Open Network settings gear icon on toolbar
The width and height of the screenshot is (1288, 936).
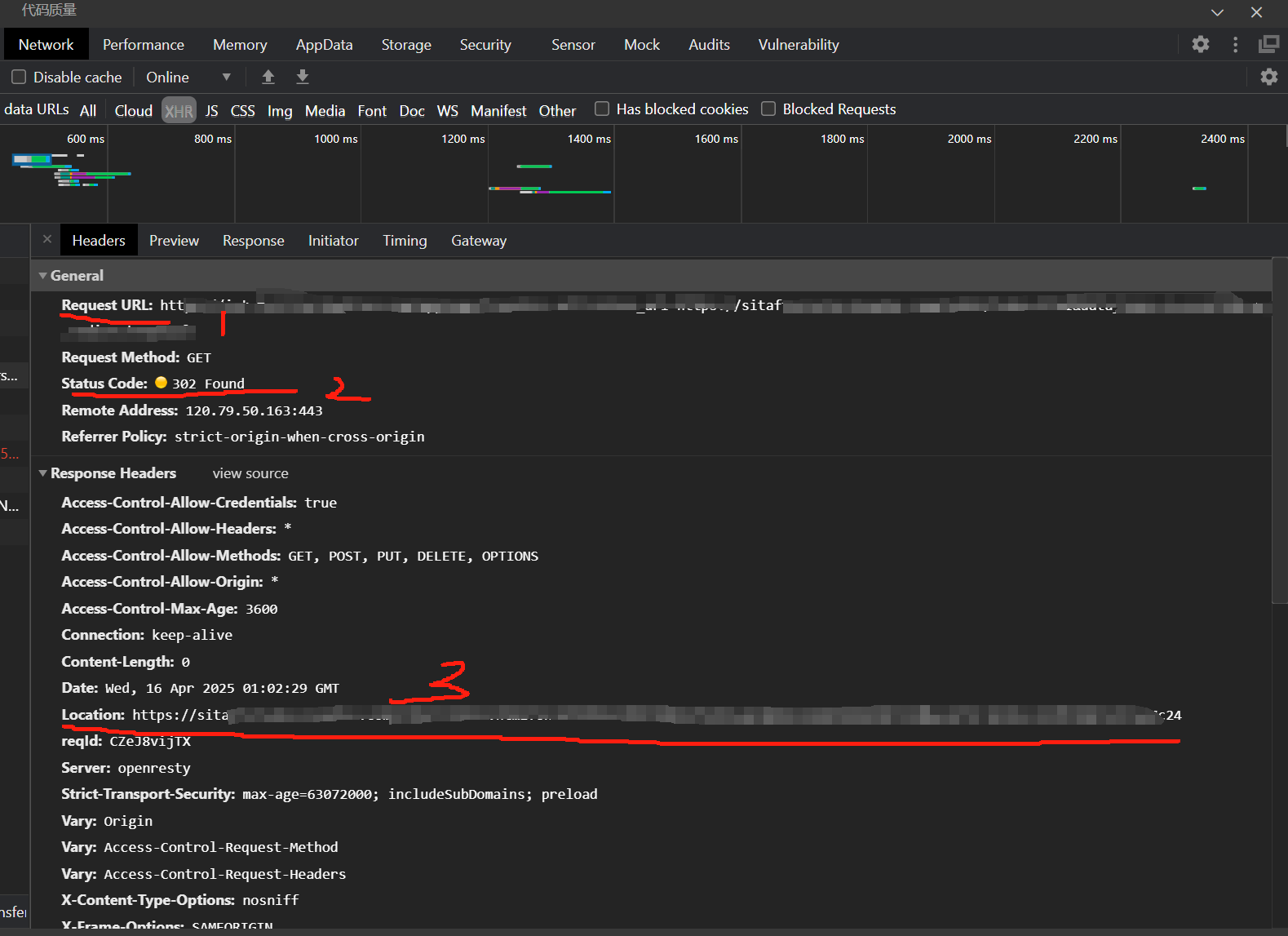pyautogui.click(x=1268, y=77)
